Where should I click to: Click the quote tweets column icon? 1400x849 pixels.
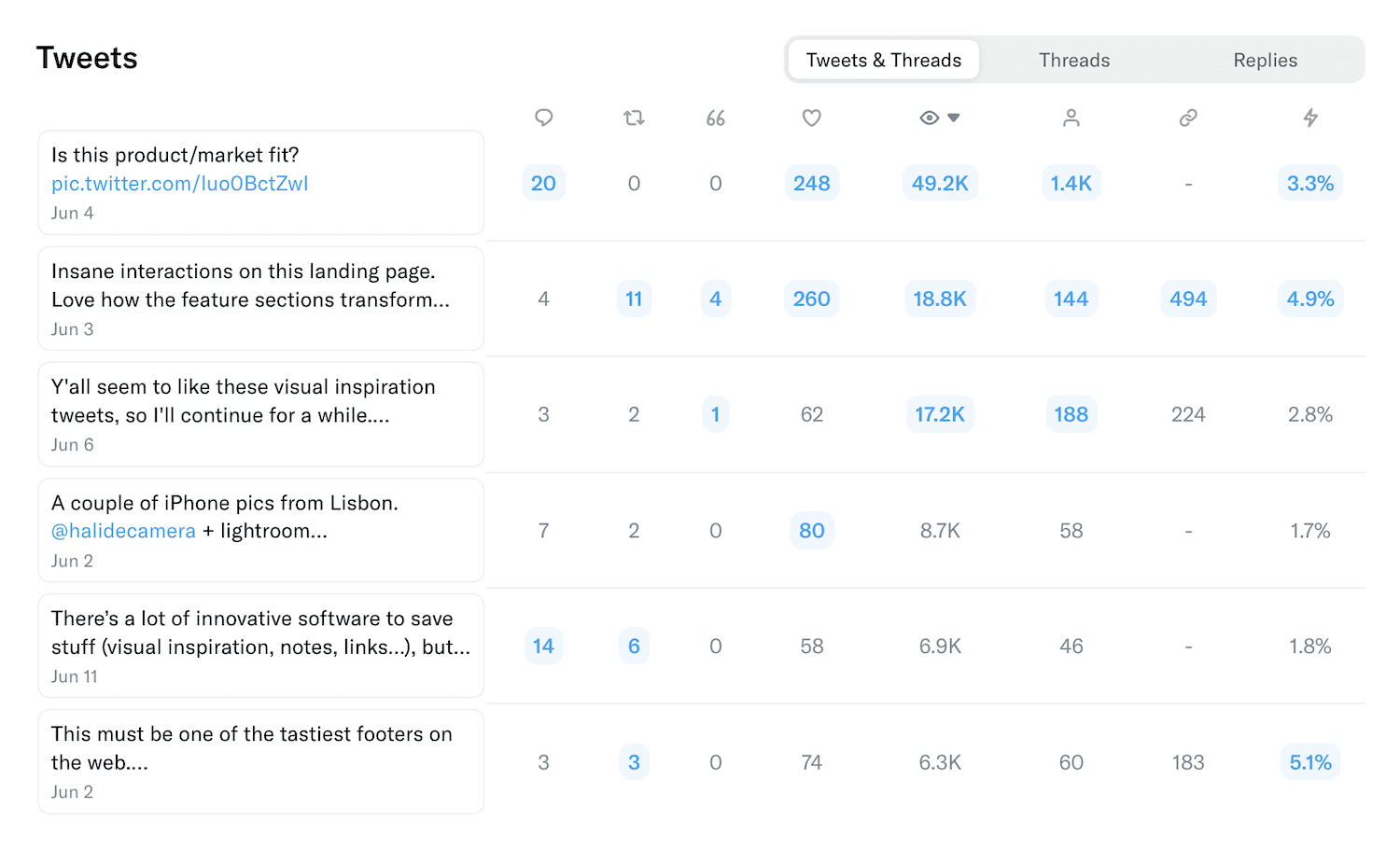716,118
